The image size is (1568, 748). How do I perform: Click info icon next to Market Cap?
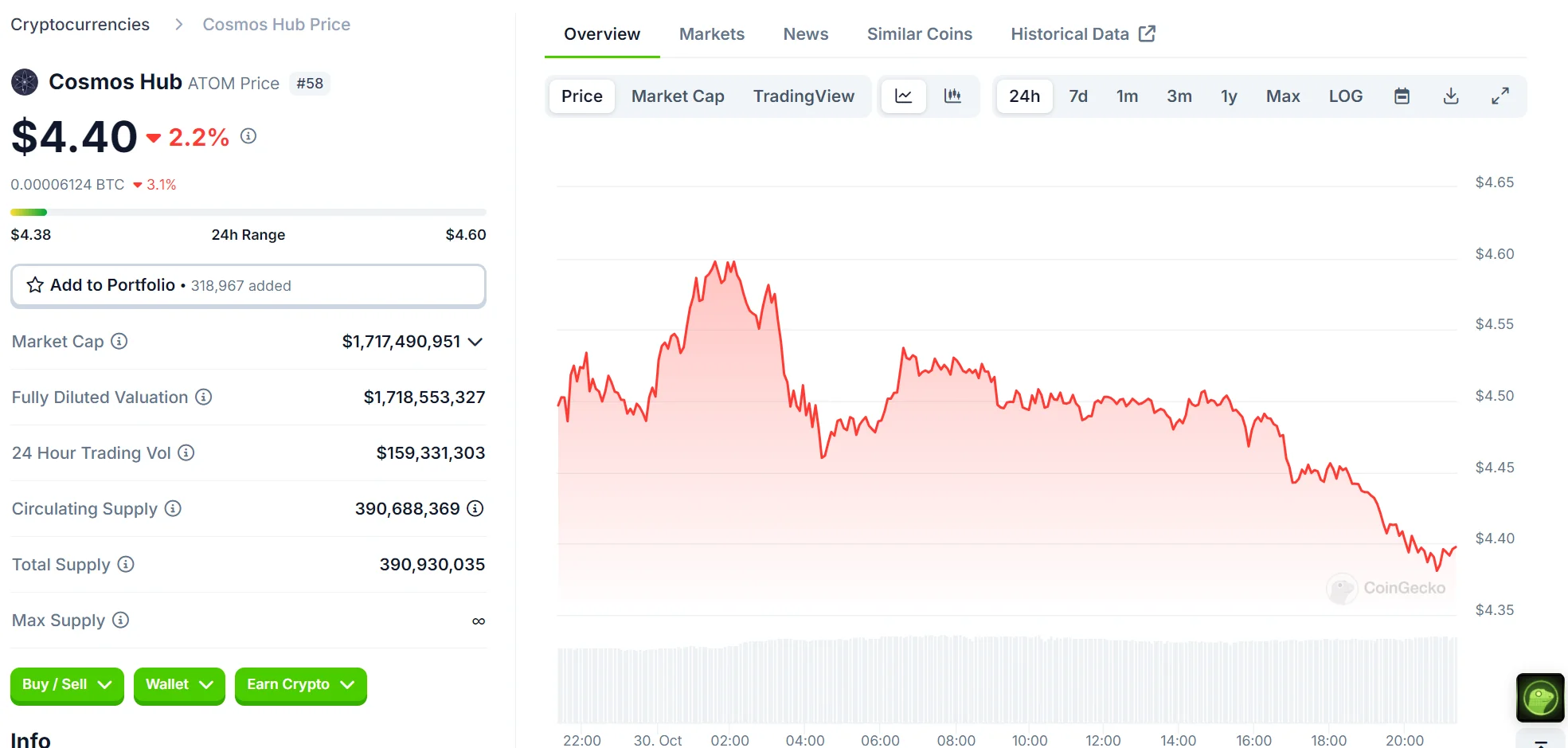coord(119,342)
